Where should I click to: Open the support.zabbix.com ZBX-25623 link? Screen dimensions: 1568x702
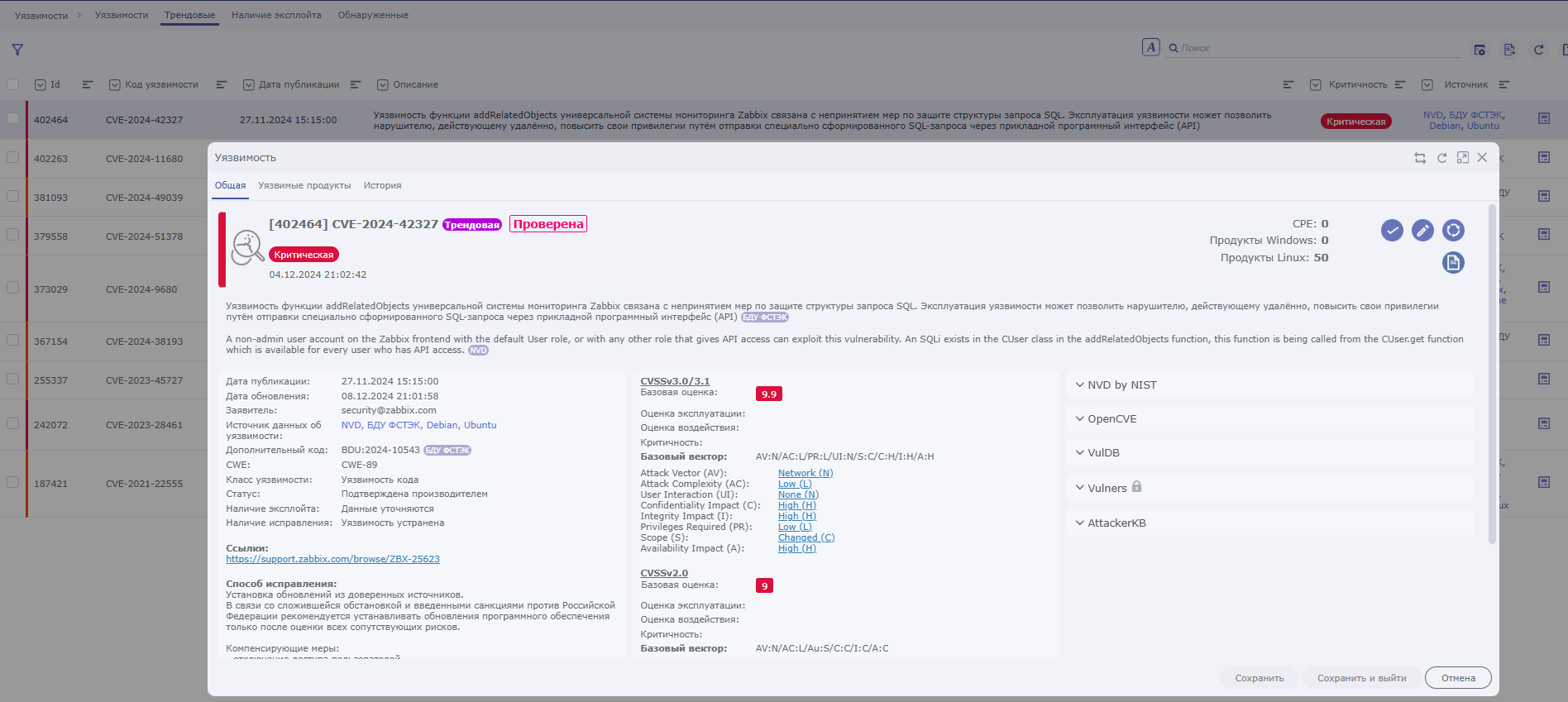point(332,559)
